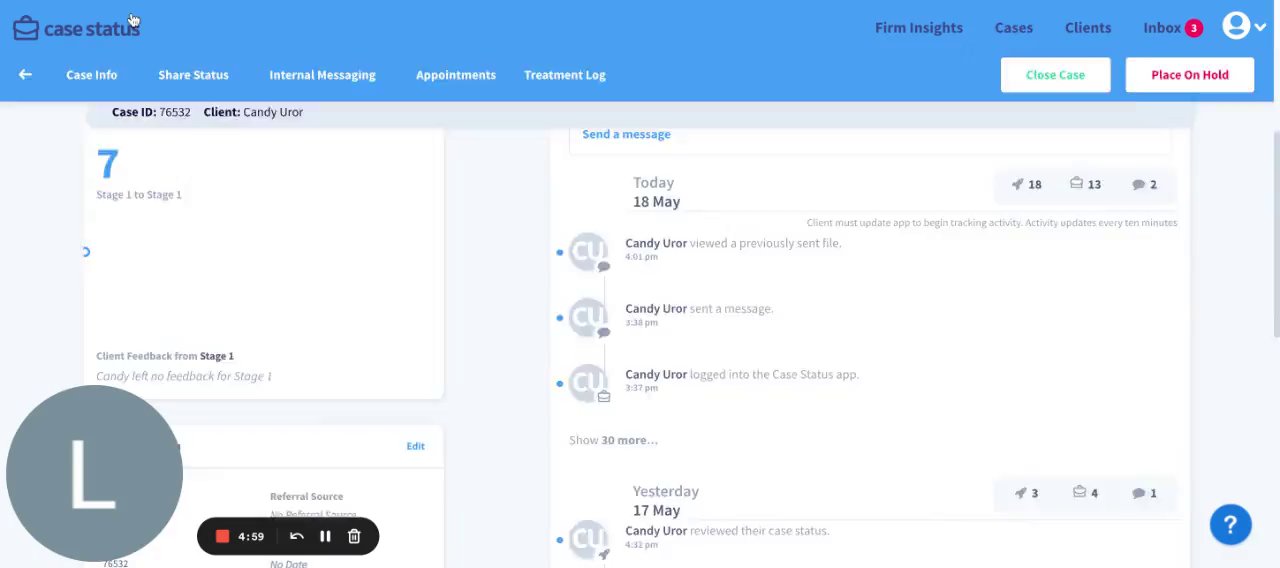Click the rocket count 18 for Today
Screen dimensions: 1280x568
pyautogui.click(x=1026, y=184)
